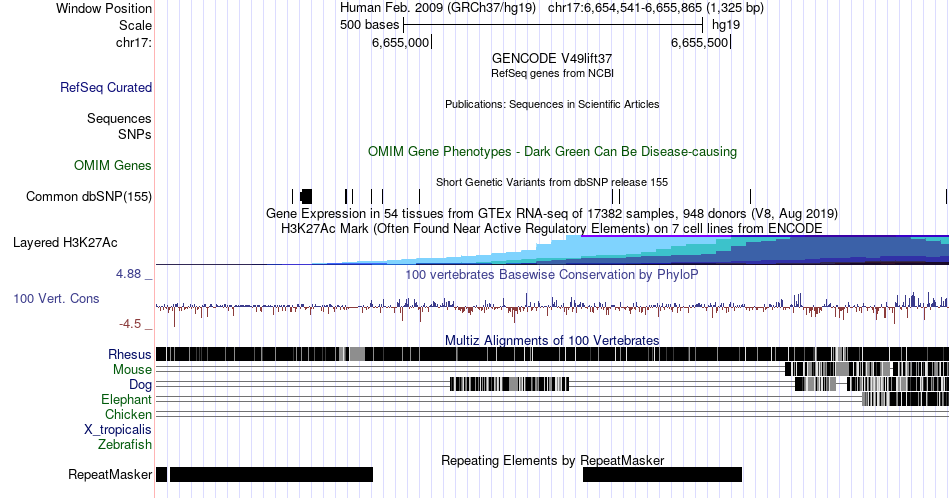
Task: Select the Layered H3K27Ac track label
Action: coord(65,242)
